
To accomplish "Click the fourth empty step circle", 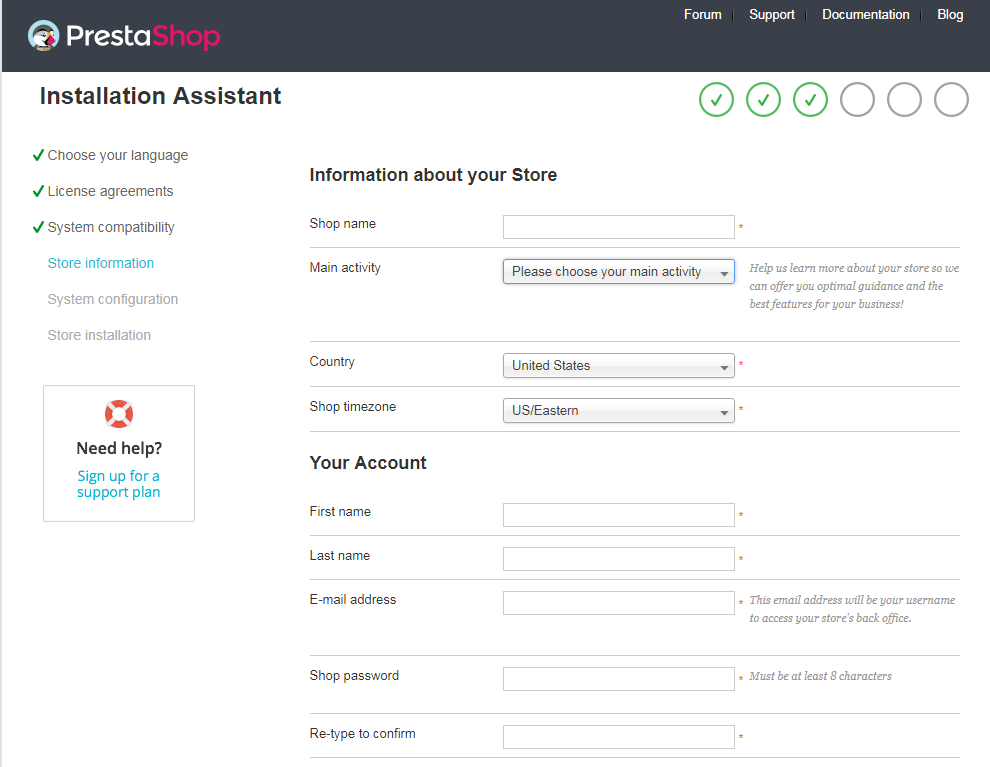I will click(x=857, y=100).
